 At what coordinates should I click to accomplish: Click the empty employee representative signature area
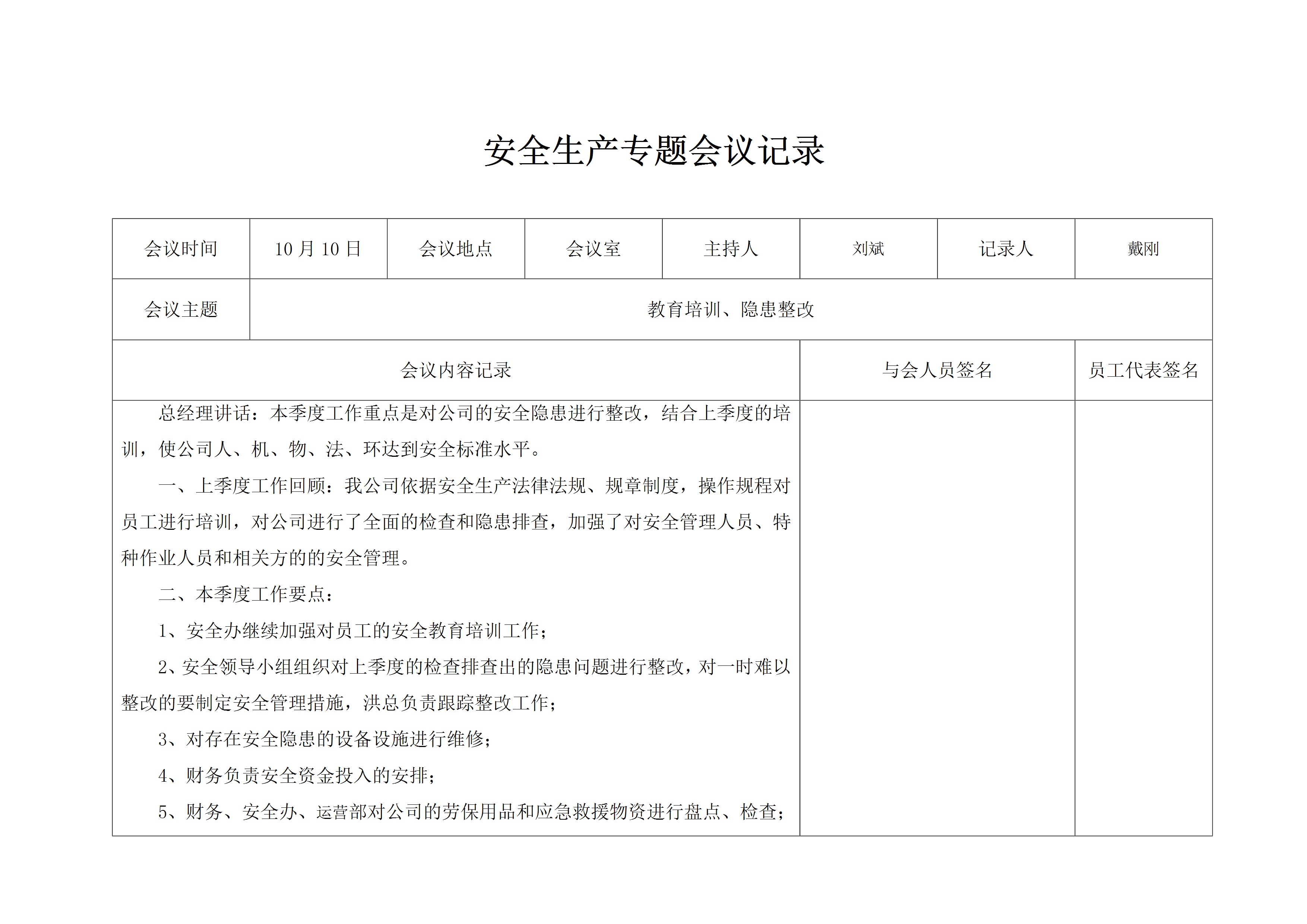click(1143, 618)
